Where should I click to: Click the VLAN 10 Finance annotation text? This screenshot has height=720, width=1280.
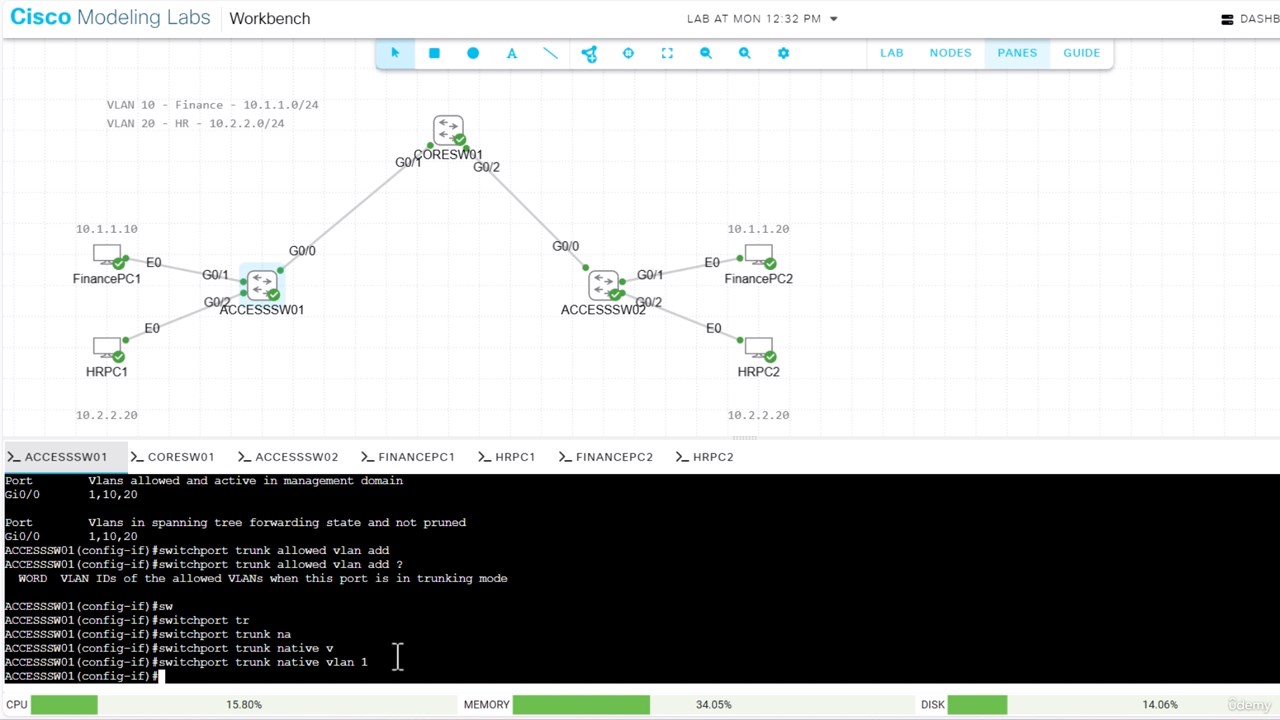pyautogui.click(x=213, y=104)
